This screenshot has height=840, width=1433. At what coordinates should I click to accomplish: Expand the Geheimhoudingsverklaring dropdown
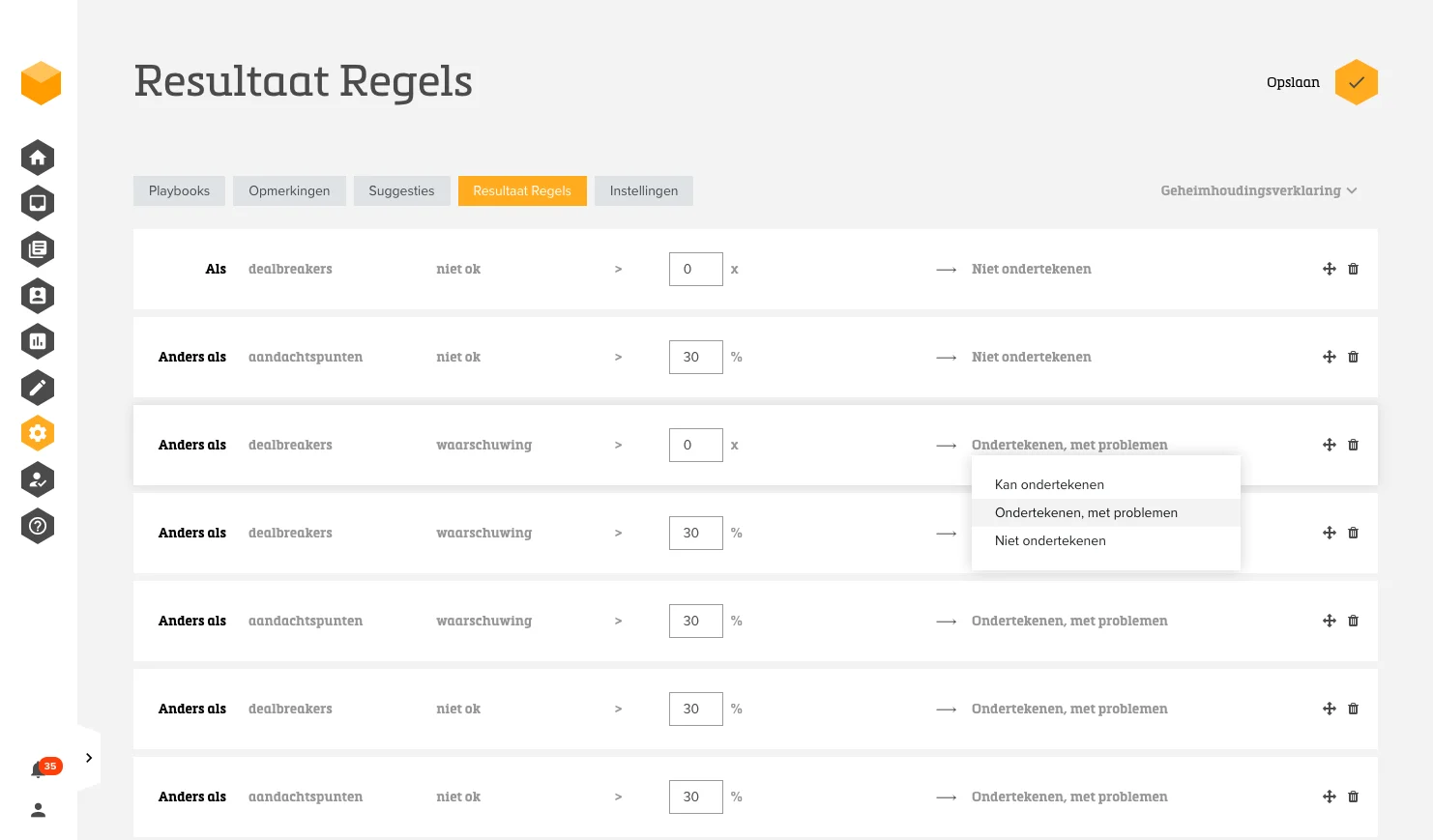[x=1258, y=191]
